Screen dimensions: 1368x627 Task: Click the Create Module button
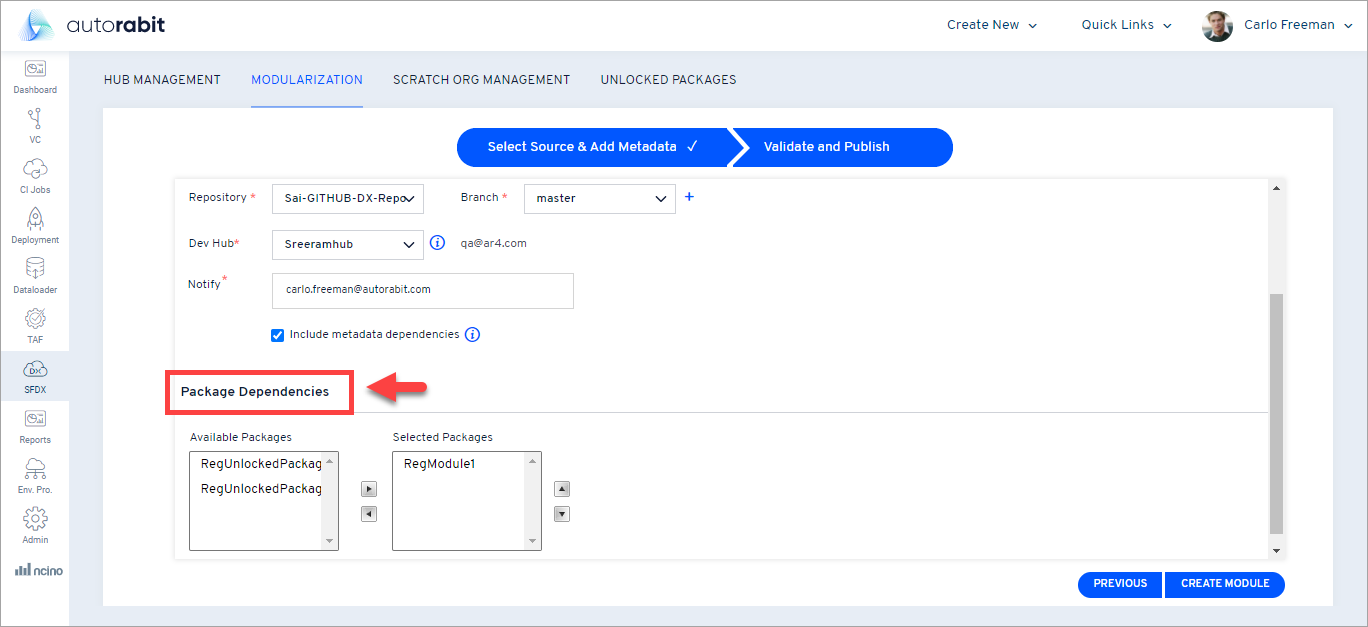tap(1224, 584)
